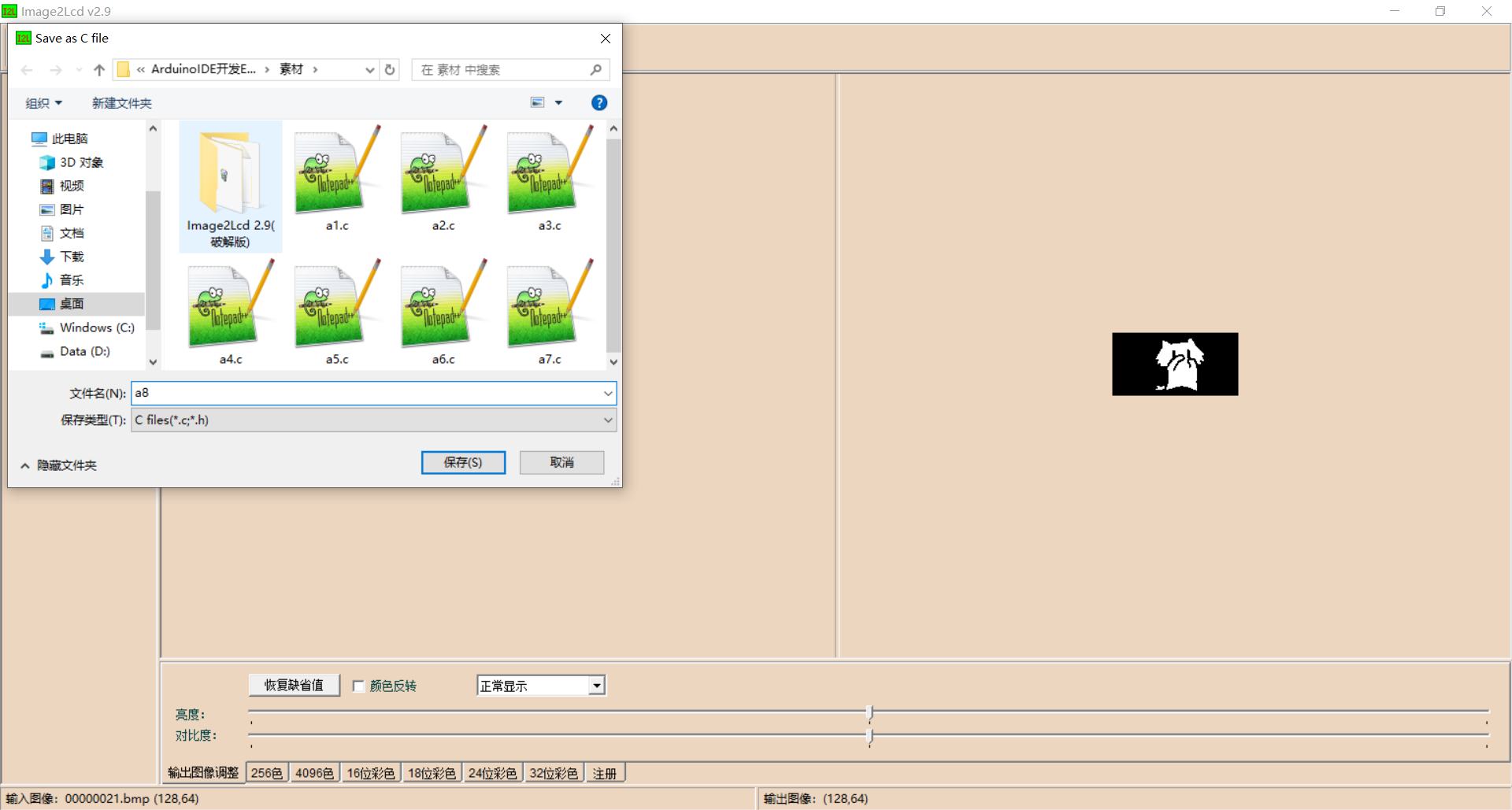The height and width of the screenshot is (810, 1512).
Task: Expand the address bar history dropdown
Action: [369, 70]
